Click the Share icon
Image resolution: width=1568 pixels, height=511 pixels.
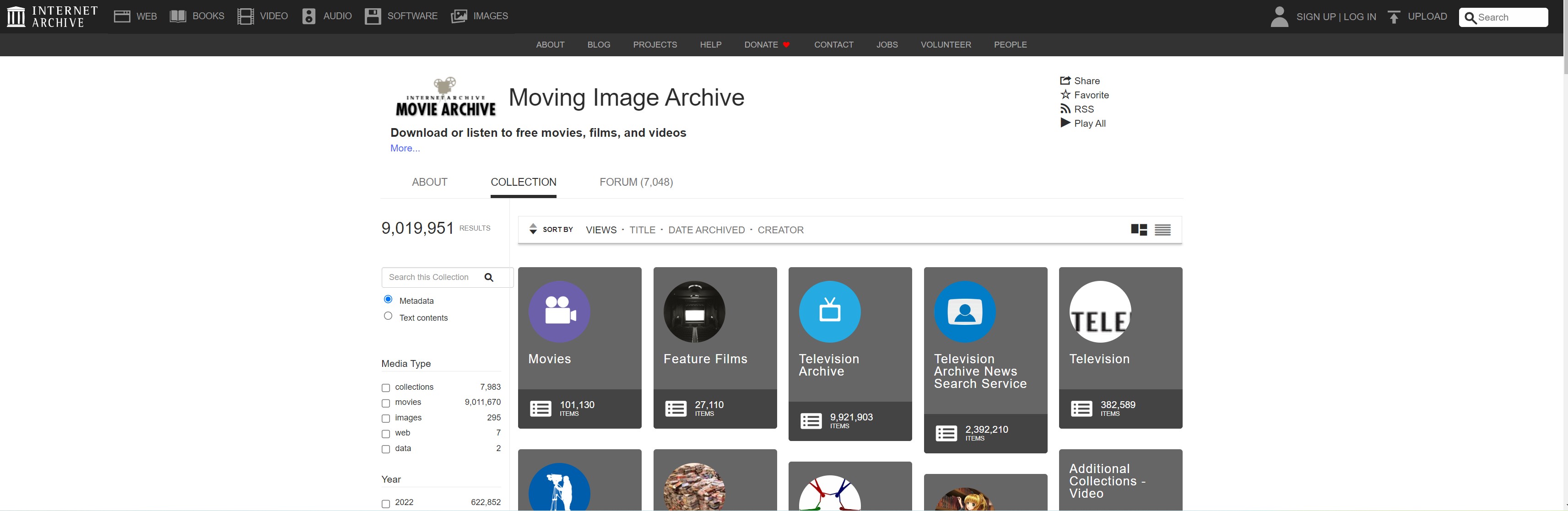(x=1065, y=81)
